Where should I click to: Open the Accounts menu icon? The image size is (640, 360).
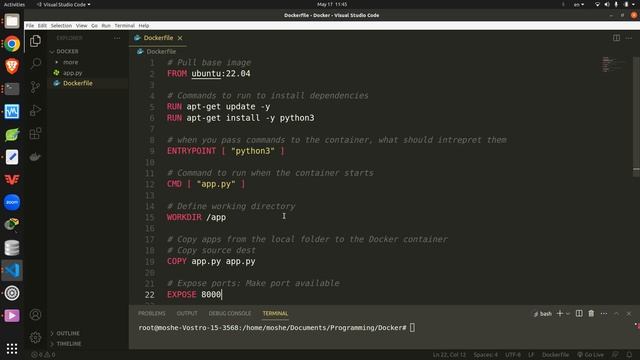point(36,315)
